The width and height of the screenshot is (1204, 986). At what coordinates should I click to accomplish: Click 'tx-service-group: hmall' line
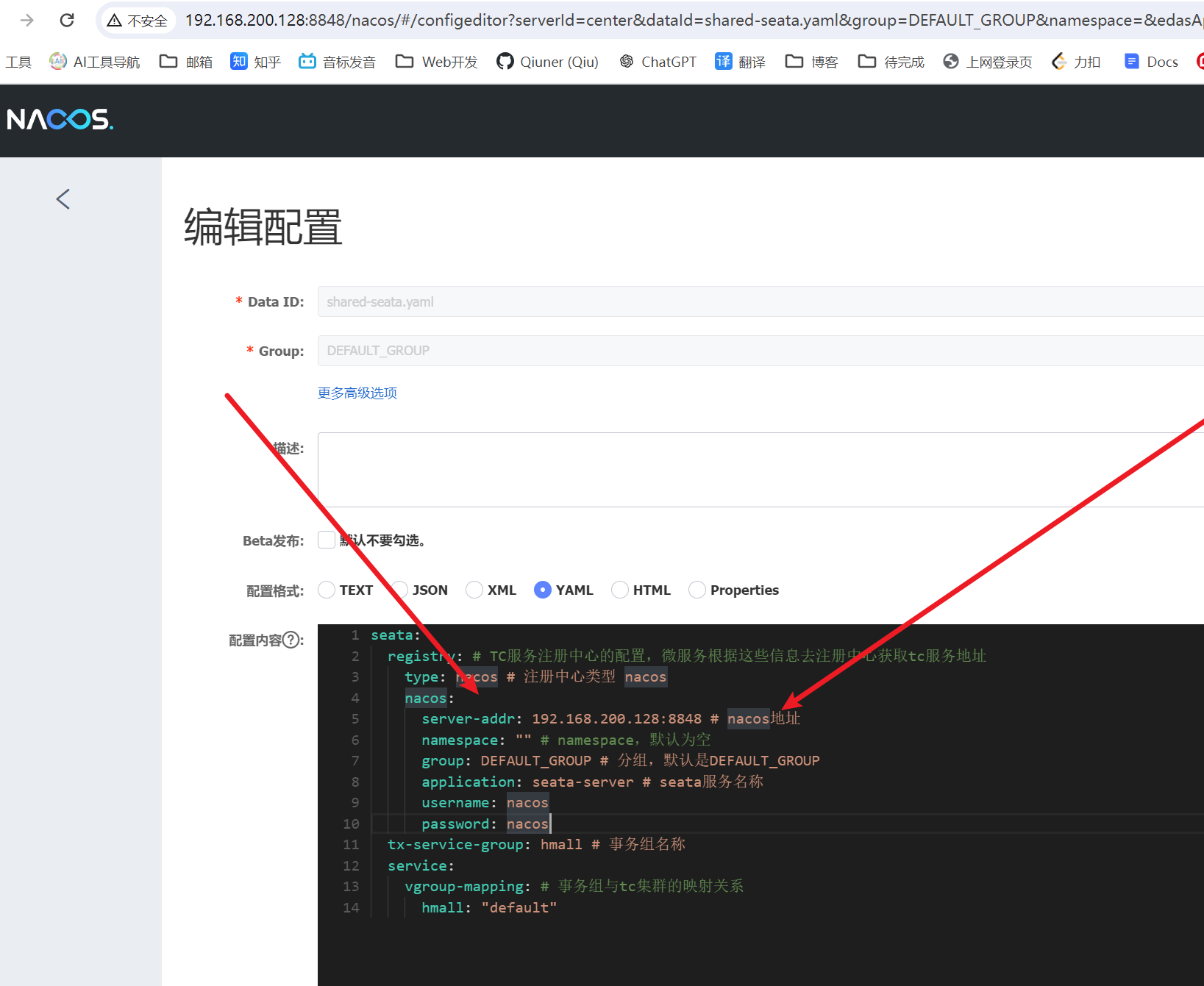point(485,844)
